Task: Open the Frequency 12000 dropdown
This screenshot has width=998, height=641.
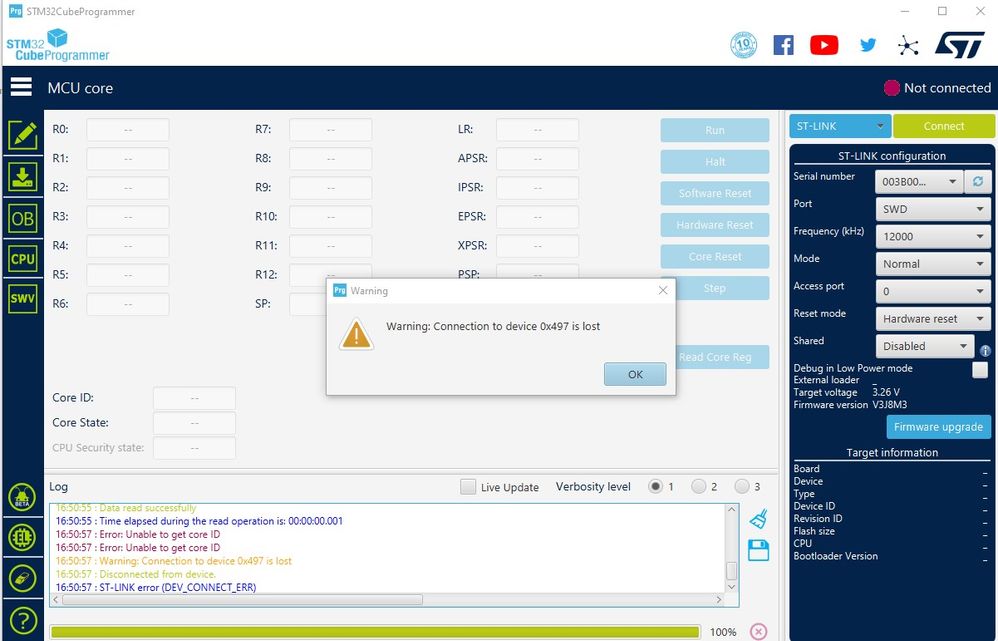Action: (933, 236)
